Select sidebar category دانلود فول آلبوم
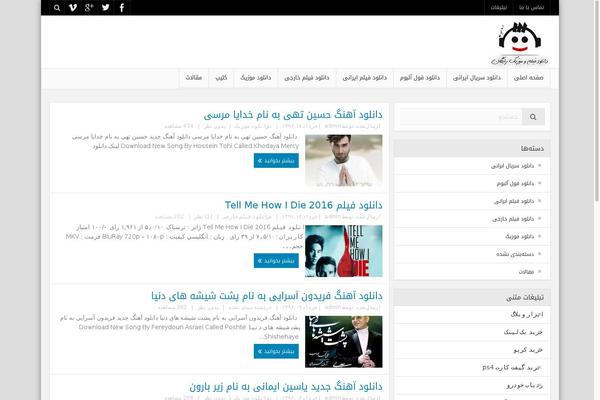The image size is (600, 400). tap(515, 183)
